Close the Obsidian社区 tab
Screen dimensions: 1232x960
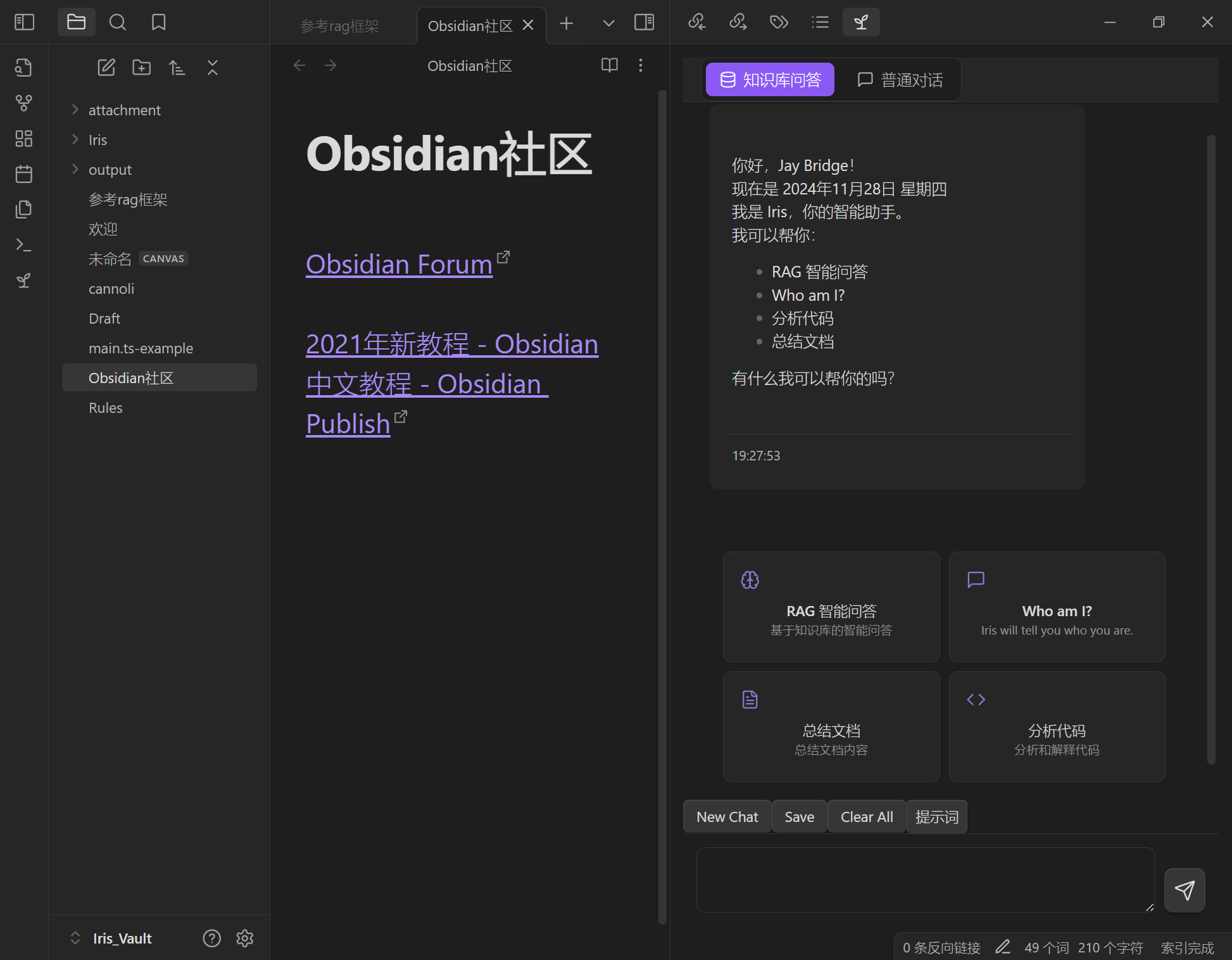tap(528, 25)
